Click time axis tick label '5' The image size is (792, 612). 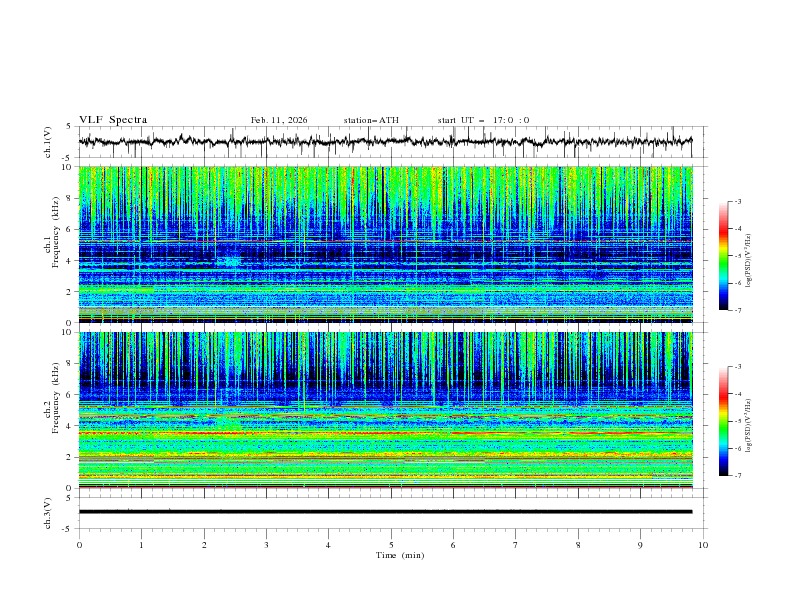point(391,545)
